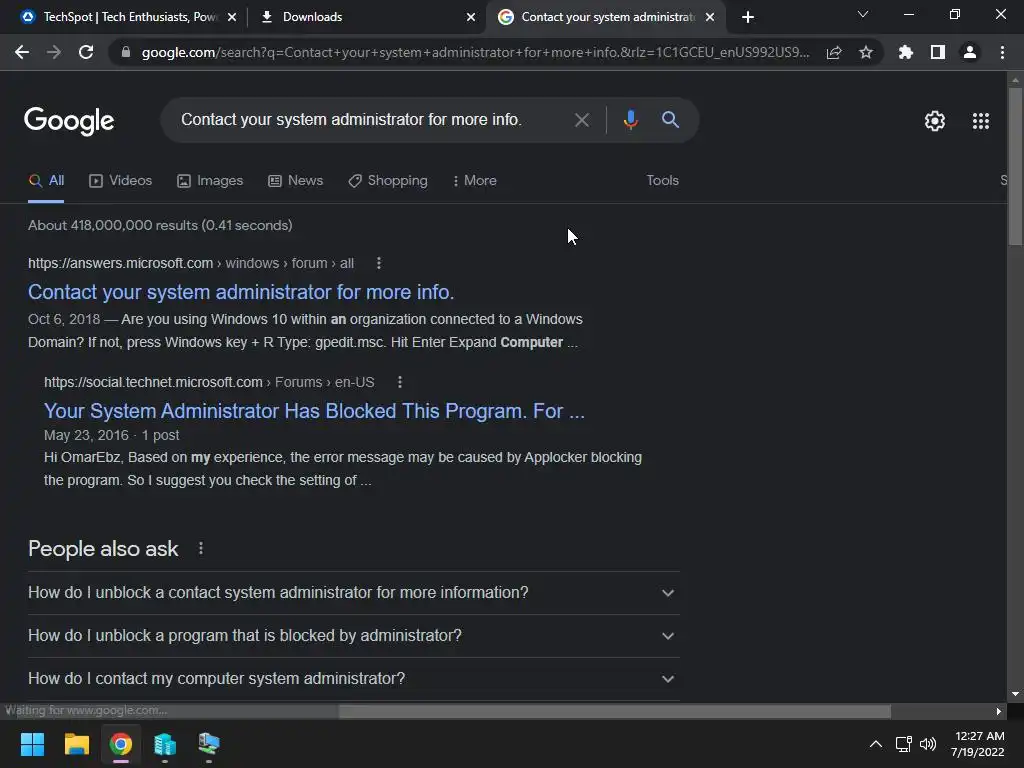Open the computer app icon in taskbar
This screenshot has width=1024, height=768.
pos(209,744)
